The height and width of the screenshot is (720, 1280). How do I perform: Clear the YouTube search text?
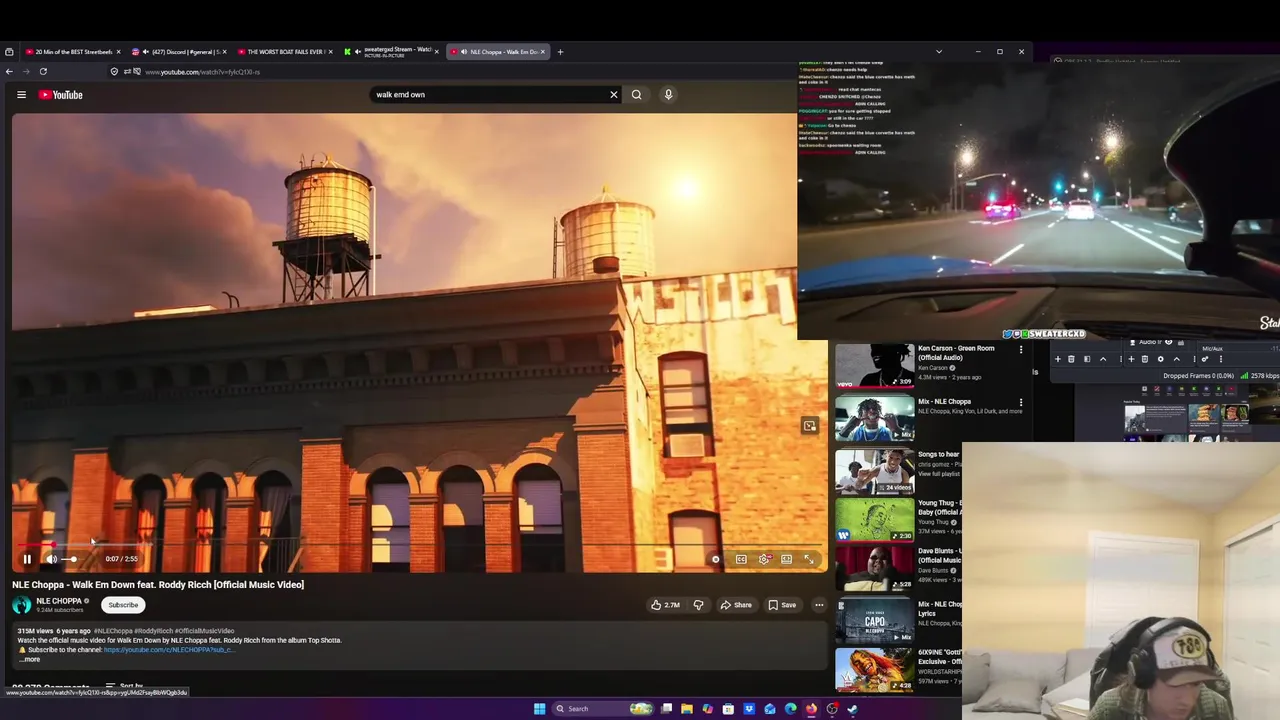tap(614, 95)
